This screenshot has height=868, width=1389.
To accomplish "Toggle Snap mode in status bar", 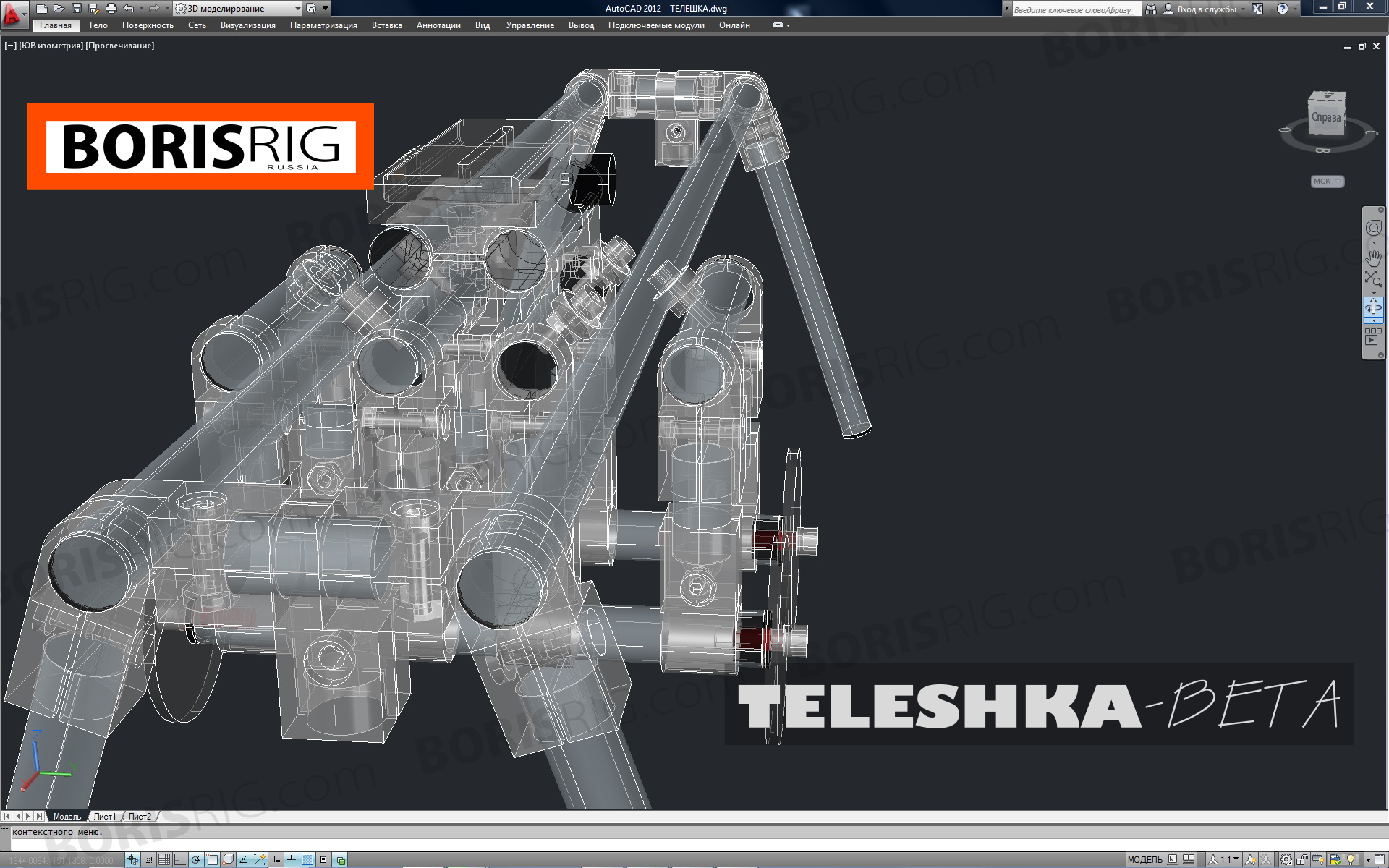I will point(148,859).
